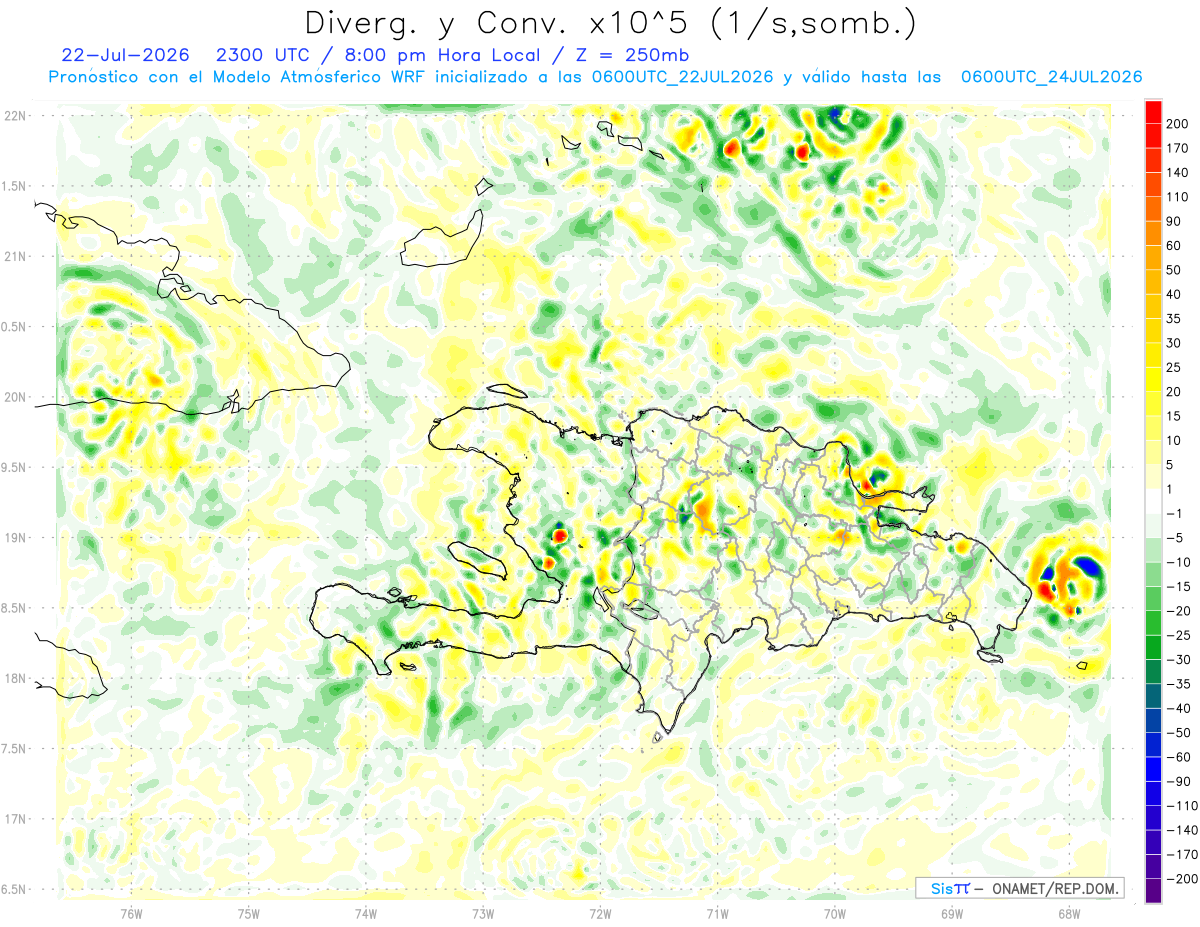Click the colorbar label '-60'
The width and height of the screenshot is (1200, 927).
click(1181, 757)
